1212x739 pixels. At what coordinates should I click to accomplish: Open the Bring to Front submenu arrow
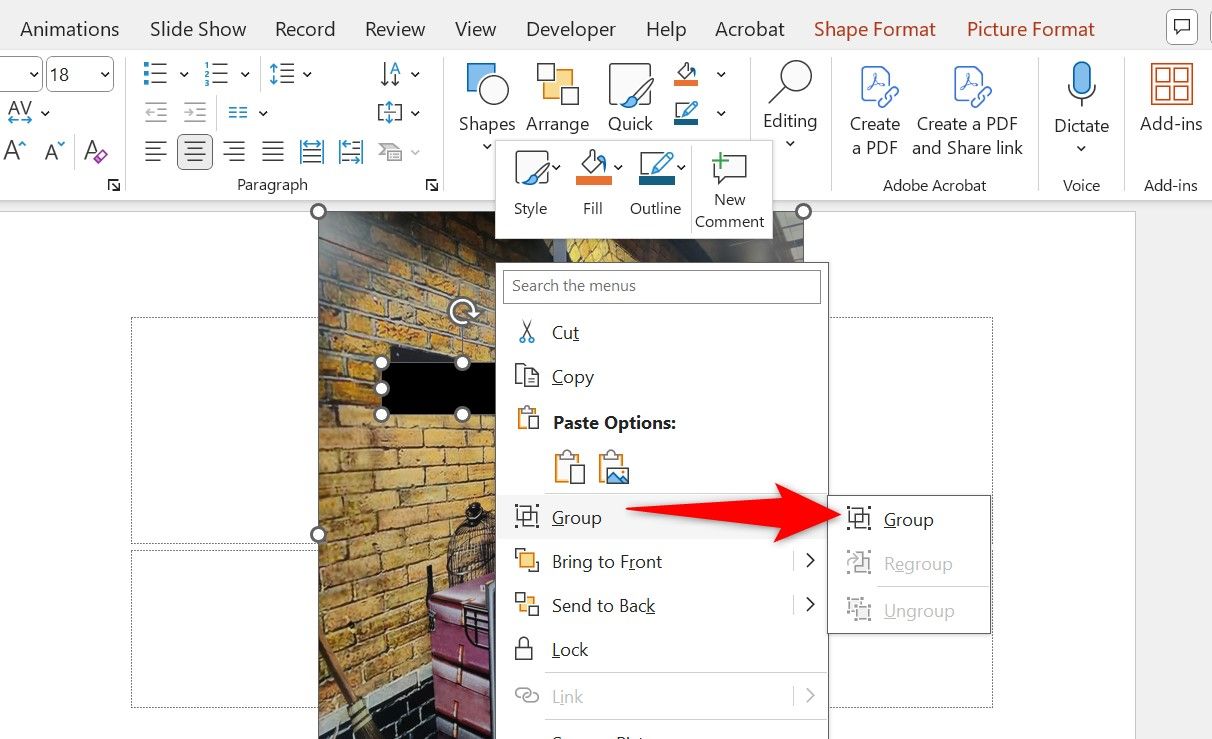(x=810, y=561)
